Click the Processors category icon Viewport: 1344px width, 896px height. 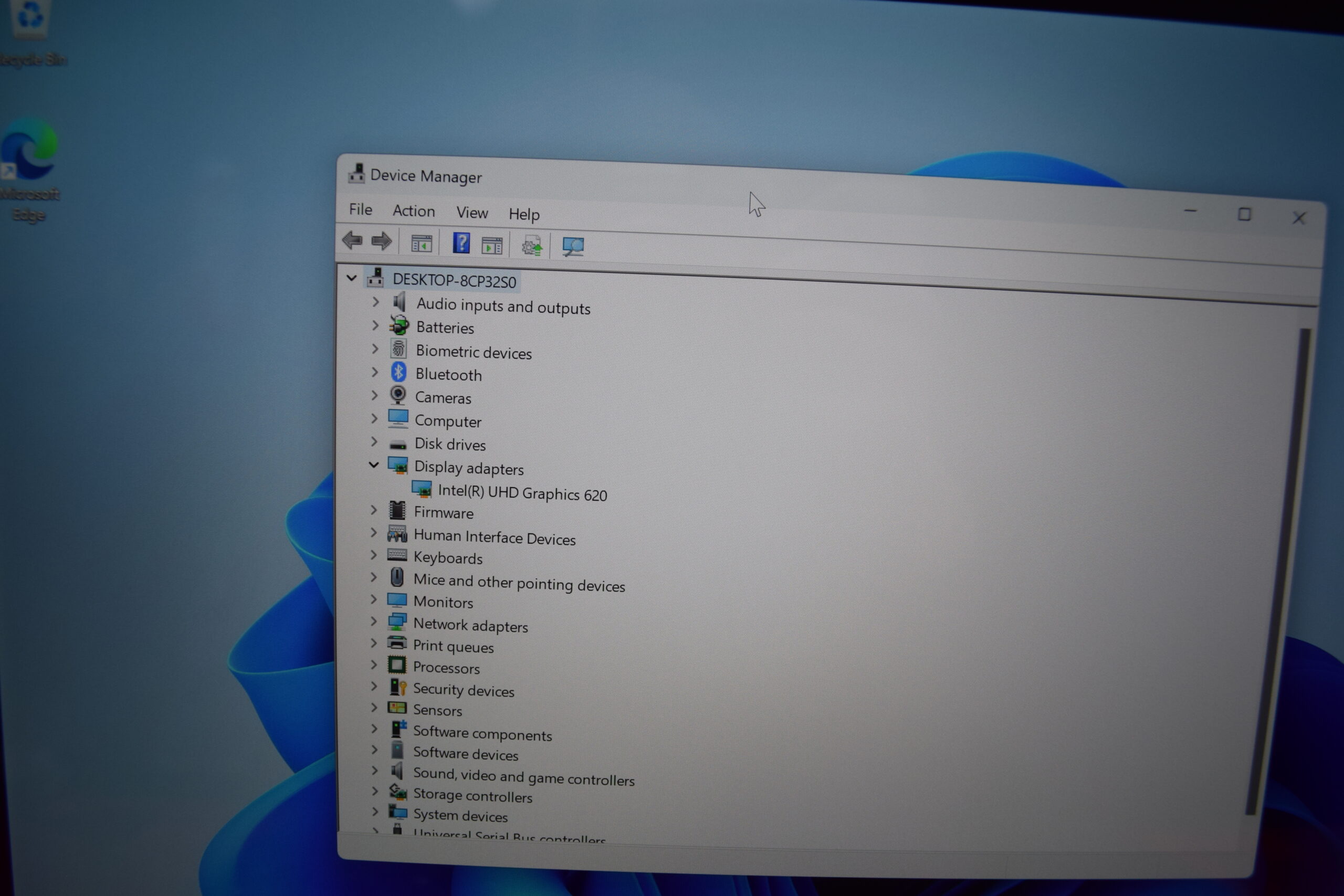(397, 665)
